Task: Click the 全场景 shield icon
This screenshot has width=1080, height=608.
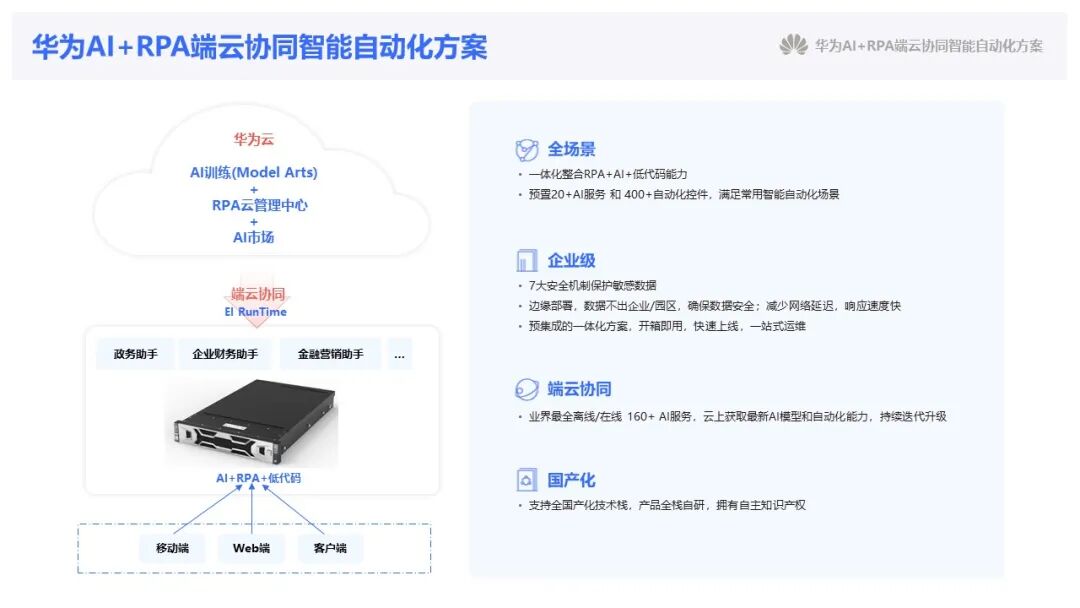Action: pyautogui.click(x=527, y=149)
